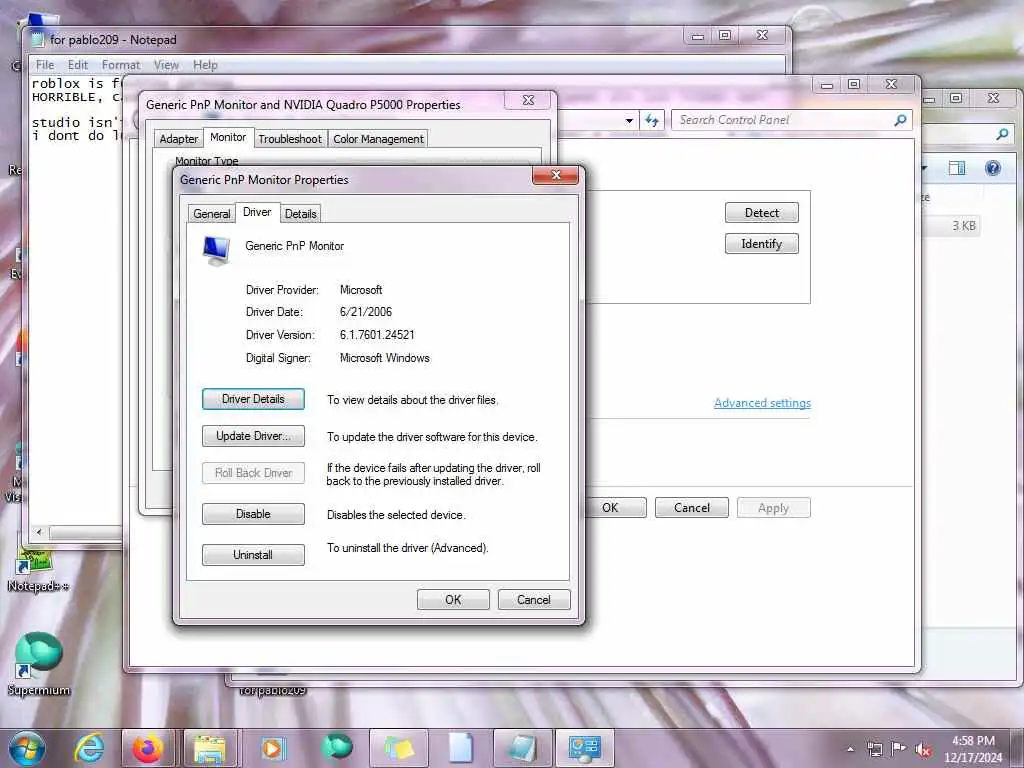
Task: Open the Windows Start orb
Action: tap(27, 748)
